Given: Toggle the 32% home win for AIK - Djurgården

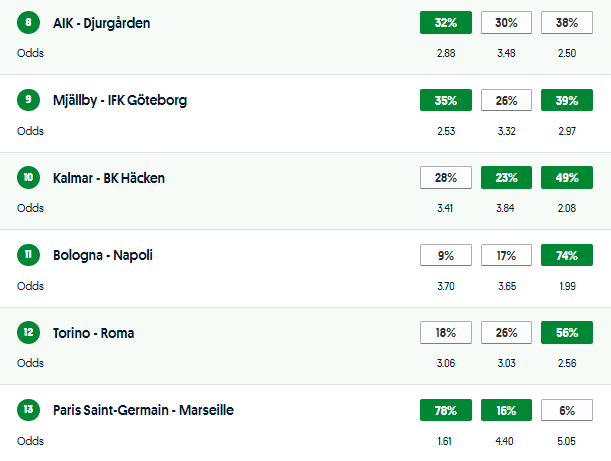Looking at the screenshot, I should click(446, 23).
